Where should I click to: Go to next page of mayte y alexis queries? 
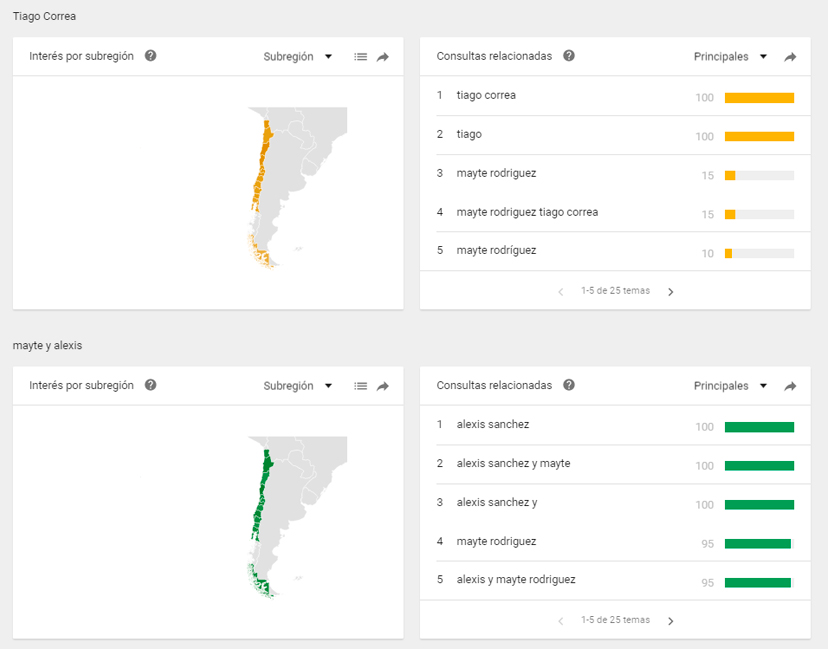point(670,621)
